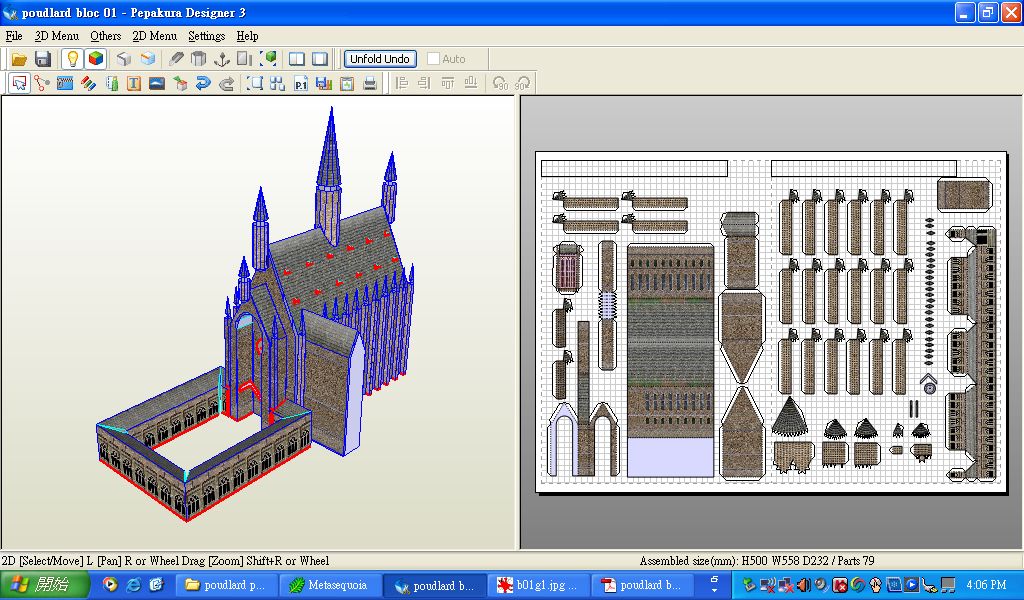Viewport: 1024px width, 600px height.
Task: Click the colored pencils edge color icon
Action: pyautogui.click(x=88, y=84)
